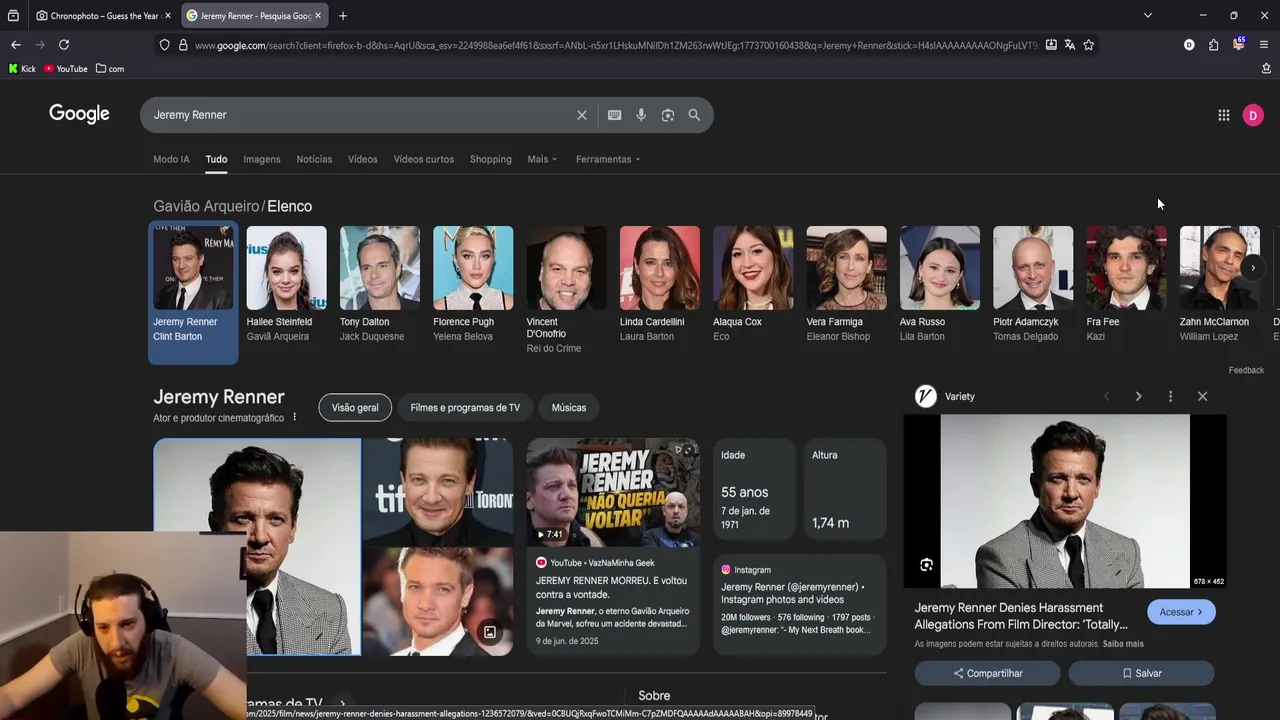Reload the current page
1280x720 pixels.
pos(64,45)
